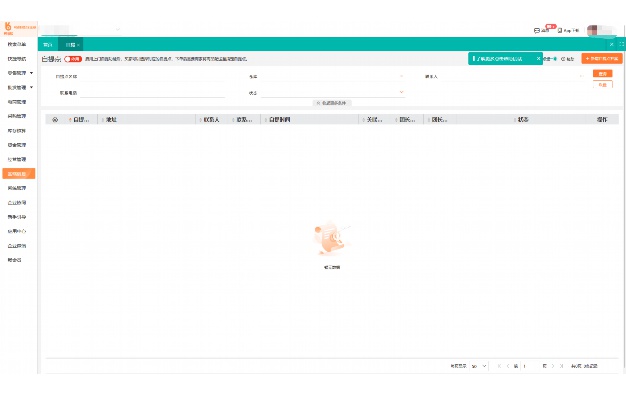This screenshot has height=395, width=626.
Task: Close the teal notification banner with X
Action: (538, 59)
